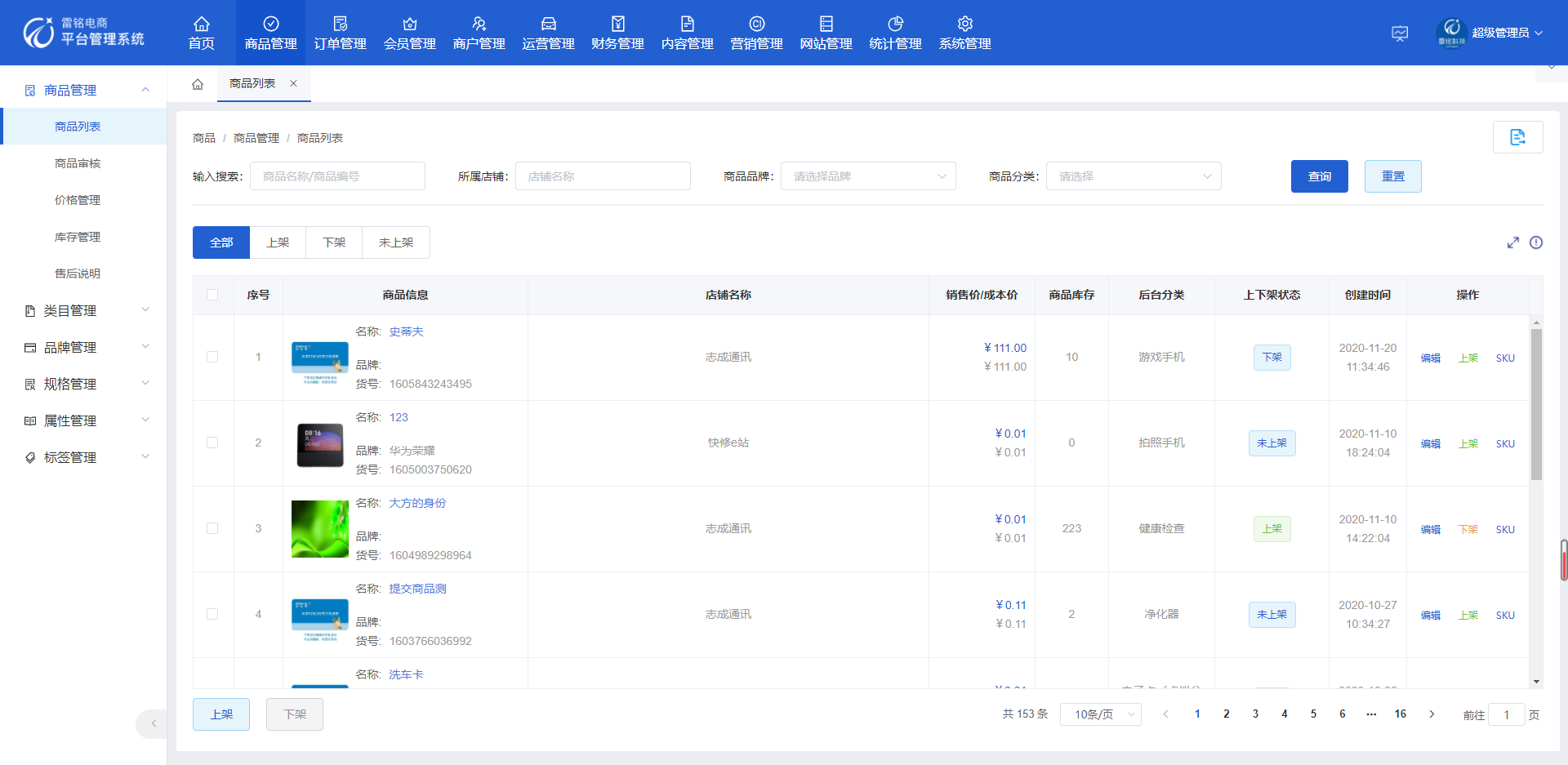Open 订单管理 in top navigation

(341, 33)
